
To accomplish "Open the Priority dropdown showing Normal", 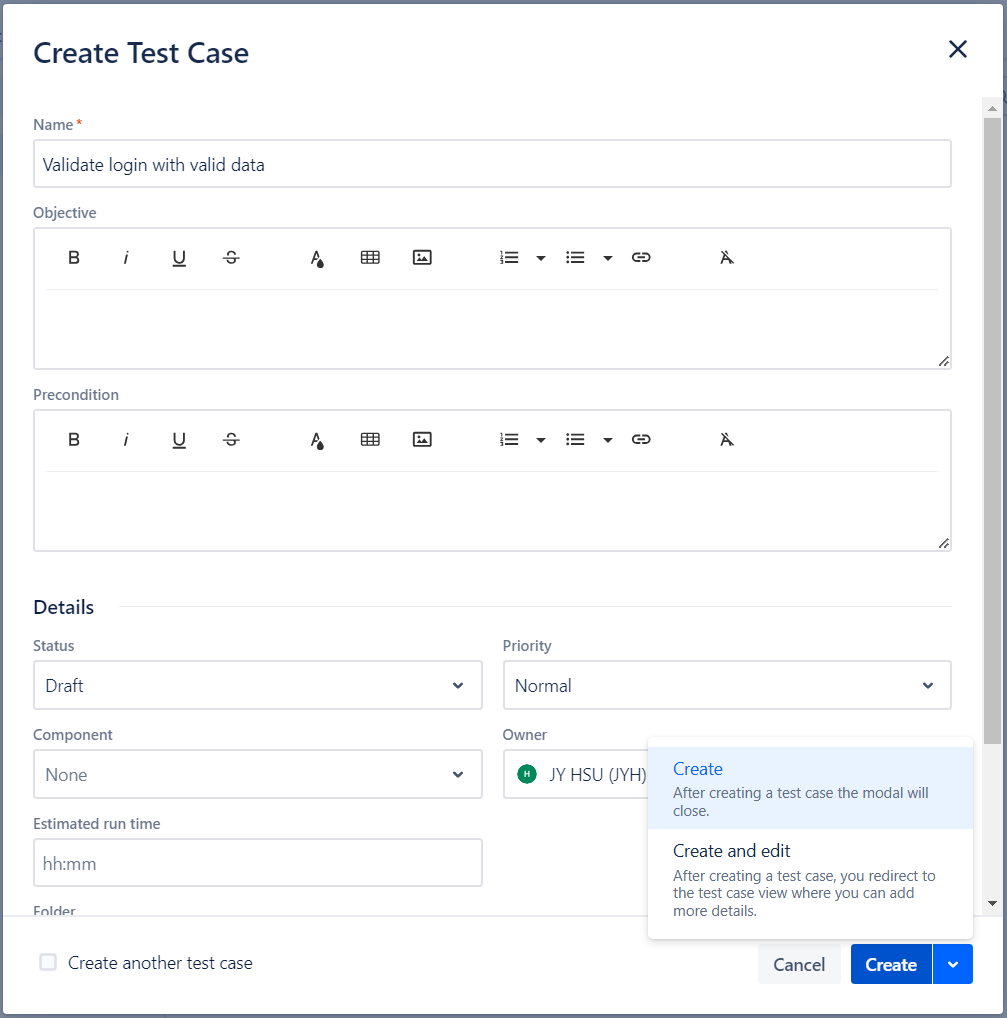I will click(727, 686).
